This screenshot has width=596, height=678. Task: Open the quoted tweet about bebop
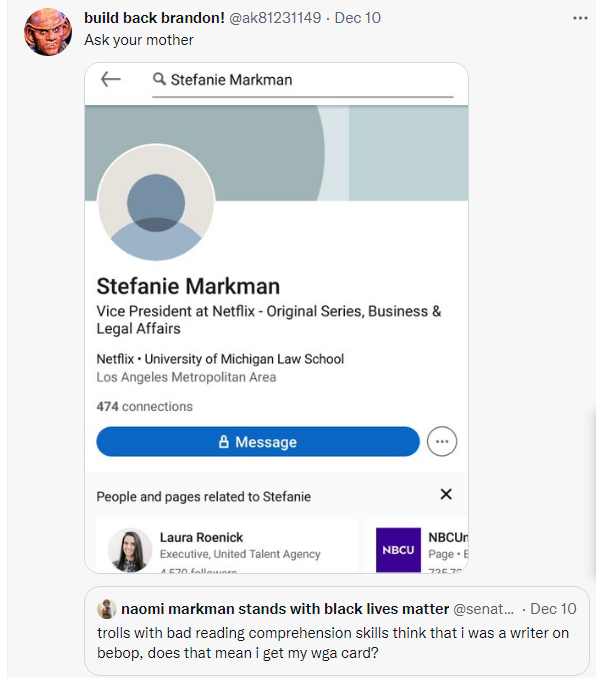tap(336, 630)
